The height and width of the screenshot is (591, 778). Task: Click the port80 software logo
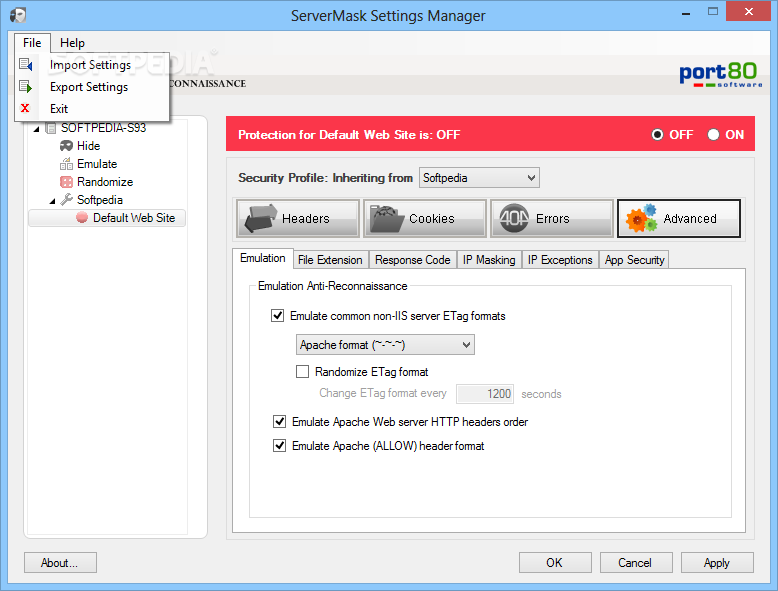click(x=720, y=75)
